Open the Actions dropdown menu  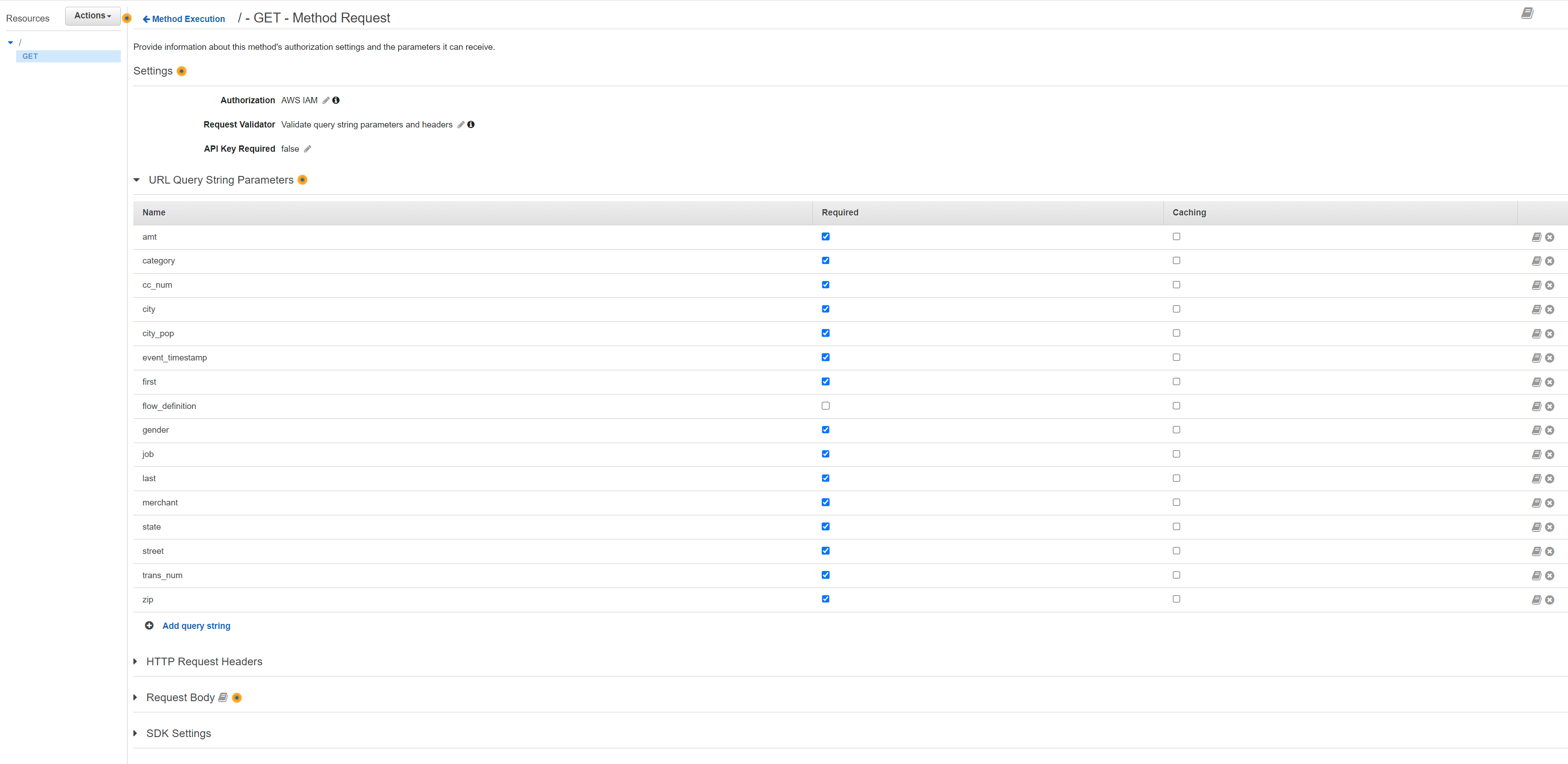[92, 16]
